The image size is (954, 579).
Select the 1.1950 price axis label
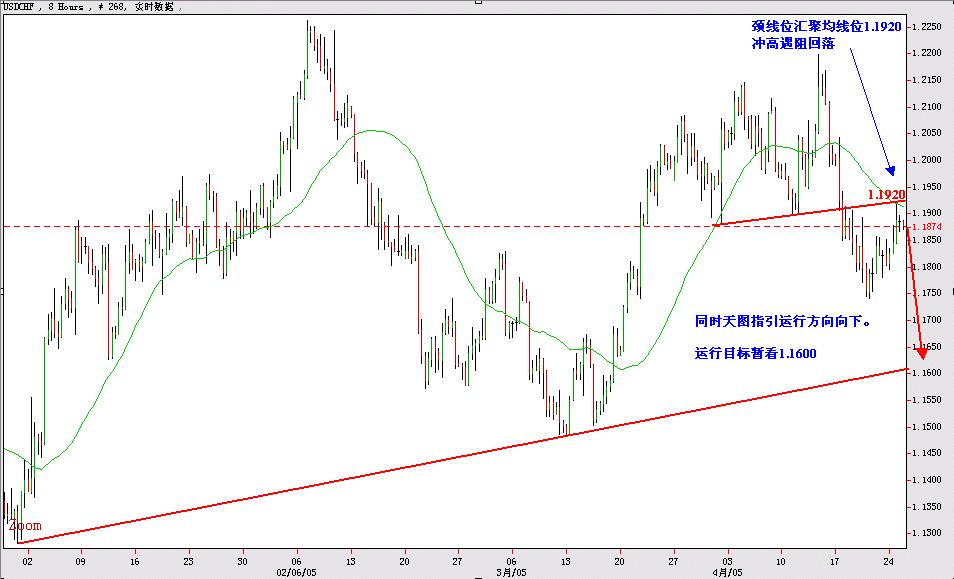pos(925,187)
